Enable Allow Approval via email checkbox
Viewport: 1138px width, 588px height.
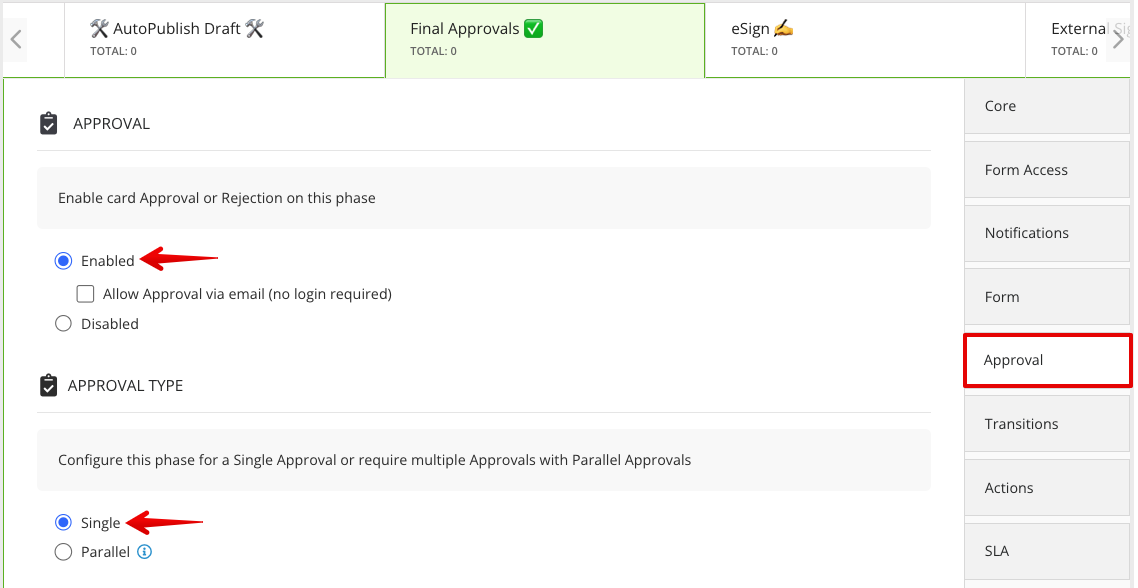[85, 293]
